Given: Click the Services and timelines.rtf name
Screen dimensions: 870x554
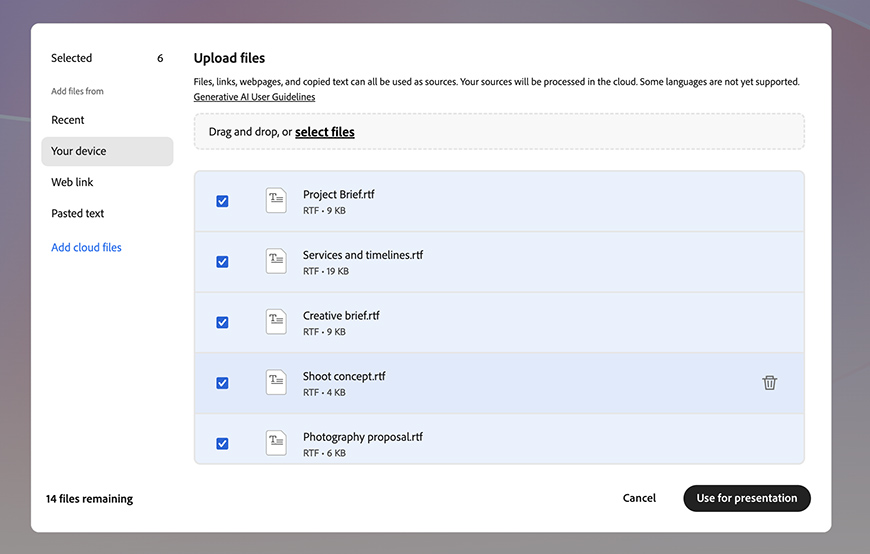Looking at the screenshot, I should (363, 255).
